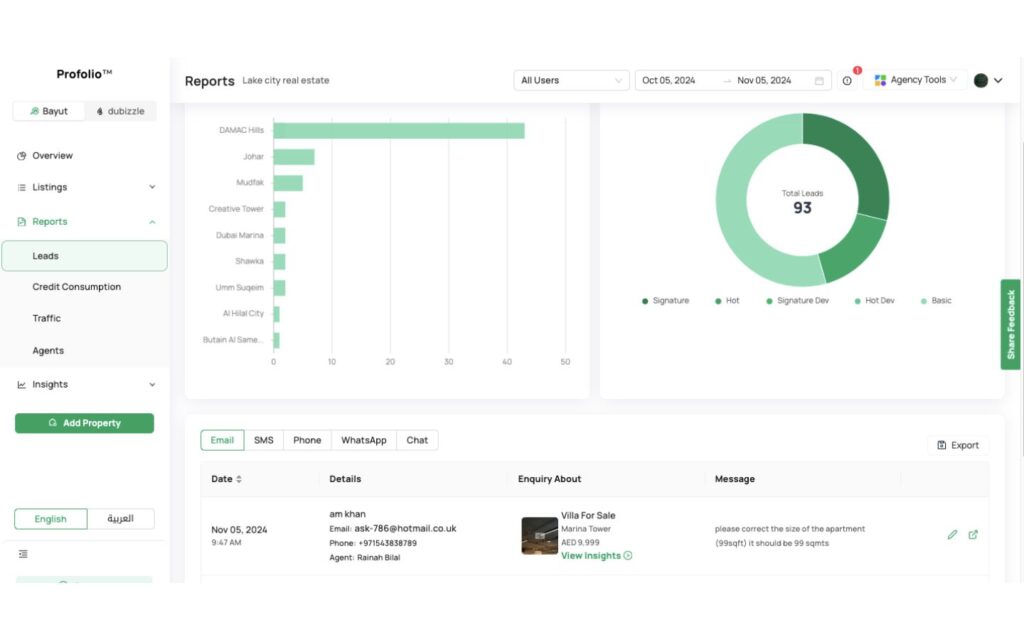
Task: Collapse sidebar using the menu icon
Action: tap(23, 554)
